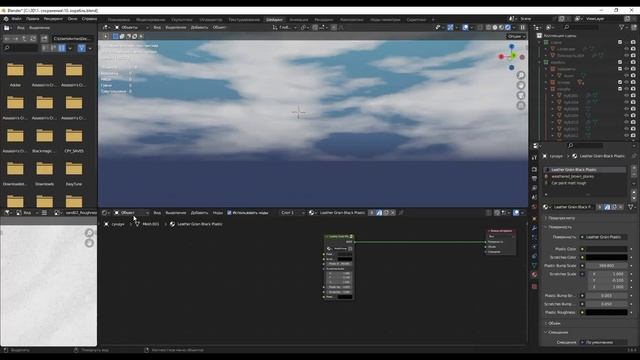Click Plastic Bump Scale value field
Screen dimensions: 640x360
(607, 266)
